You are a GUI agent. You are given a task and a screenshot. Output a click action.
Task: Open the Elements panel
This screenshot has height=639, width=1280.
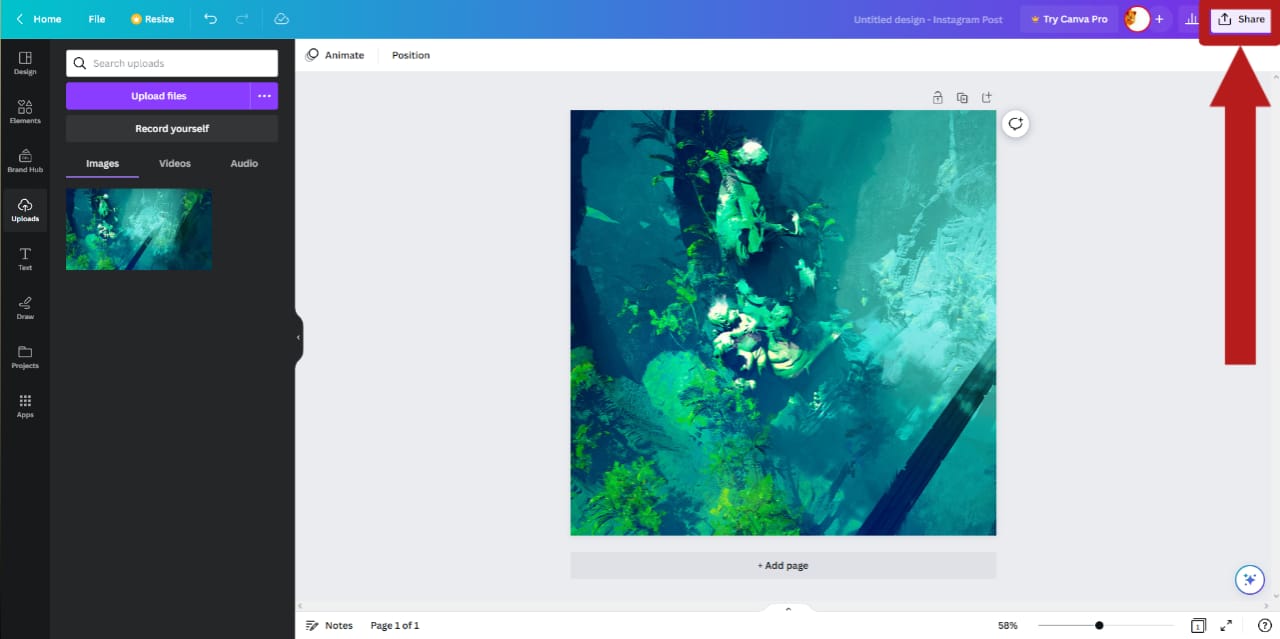point(25,112)
